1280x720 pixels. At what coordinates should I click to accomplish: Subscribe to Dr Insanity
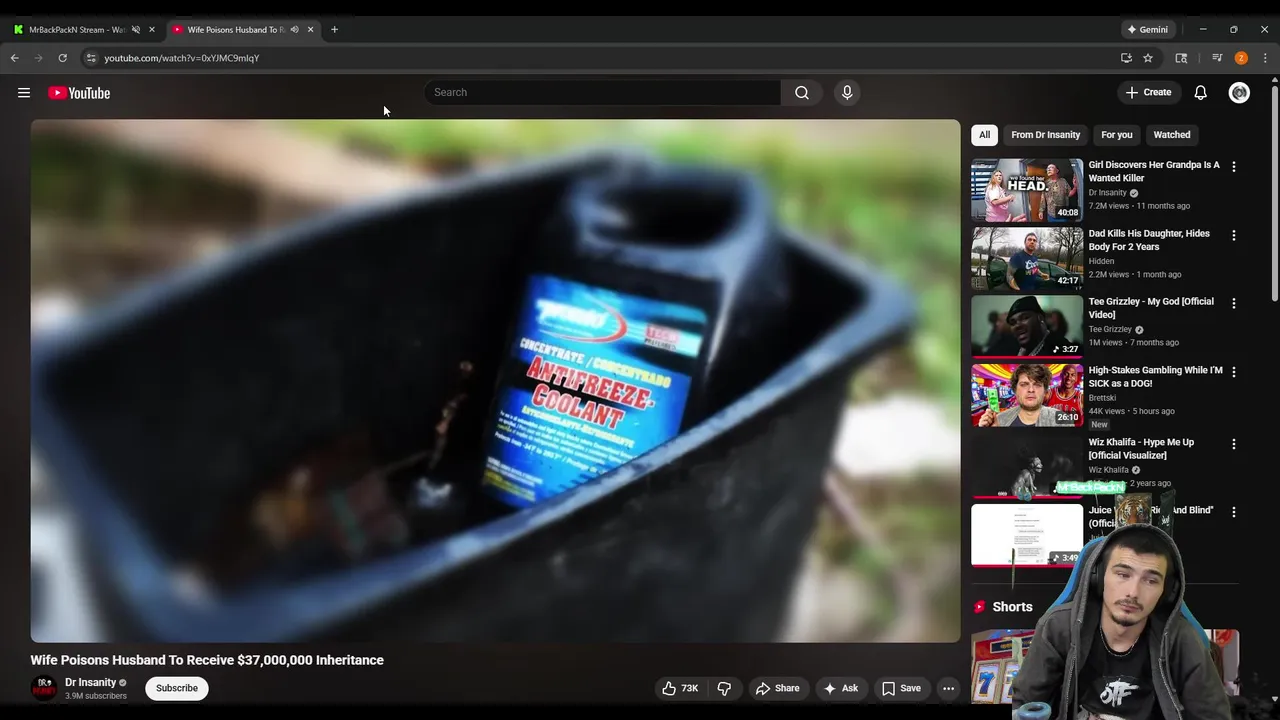point(177,688)
